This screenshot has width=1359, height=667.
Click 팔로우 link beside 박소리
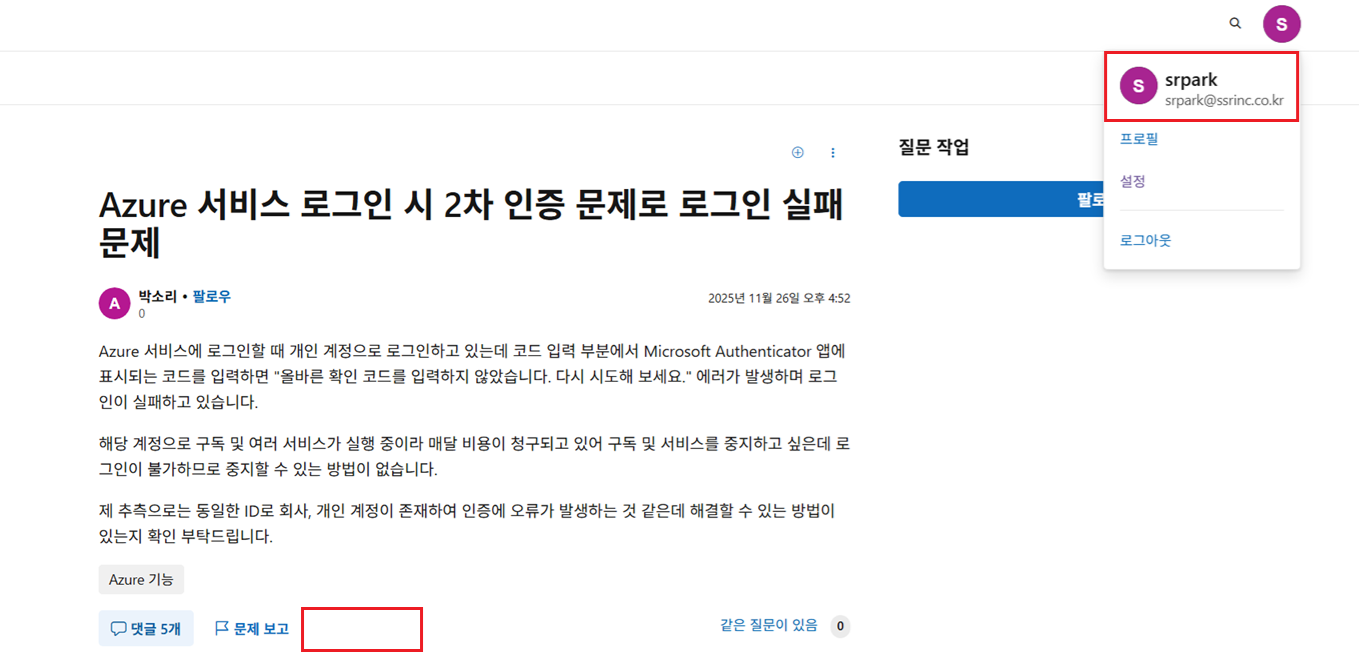click(212, 296)
